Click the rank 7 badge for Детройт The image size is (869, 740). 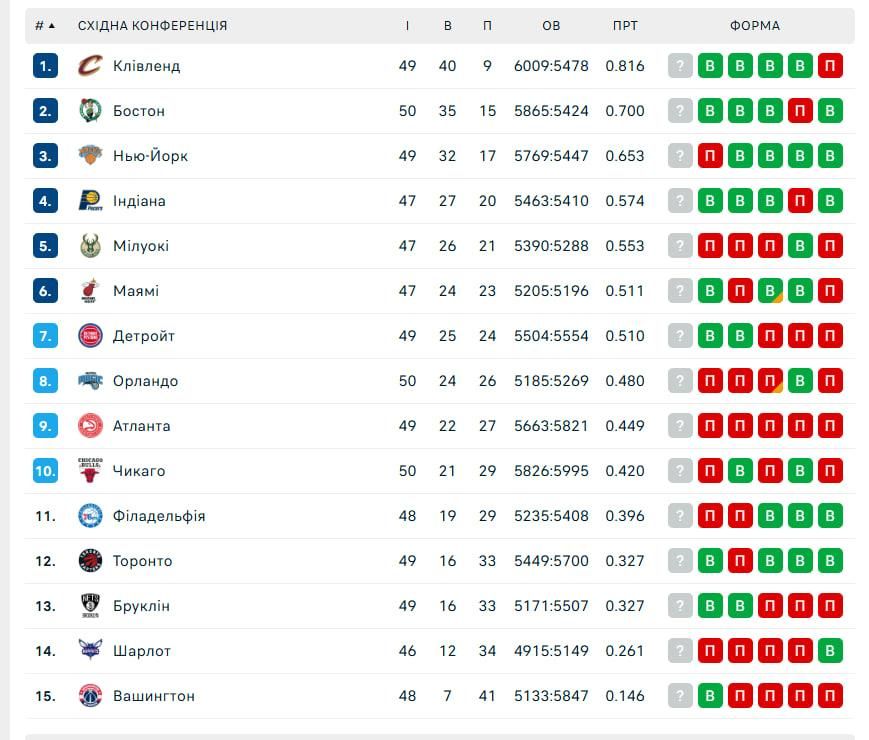pyautogui.click(x=45, y=336)
